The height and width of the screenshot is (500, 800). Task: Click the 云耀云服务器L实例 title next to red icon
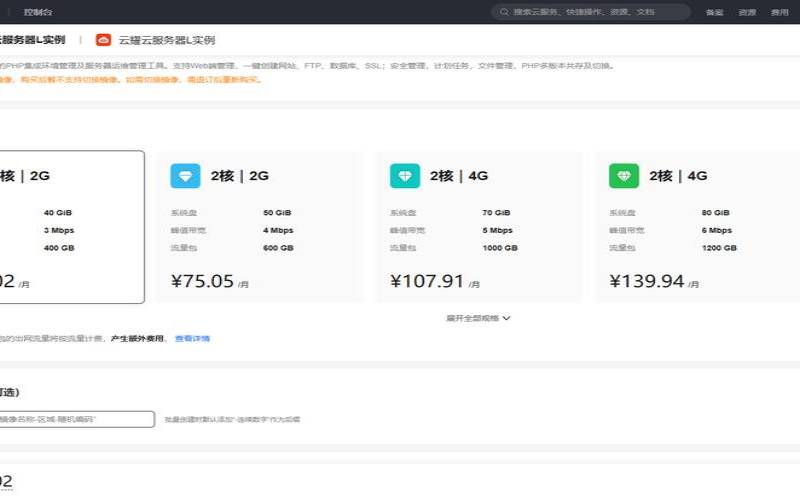click(x=167, y=40)
